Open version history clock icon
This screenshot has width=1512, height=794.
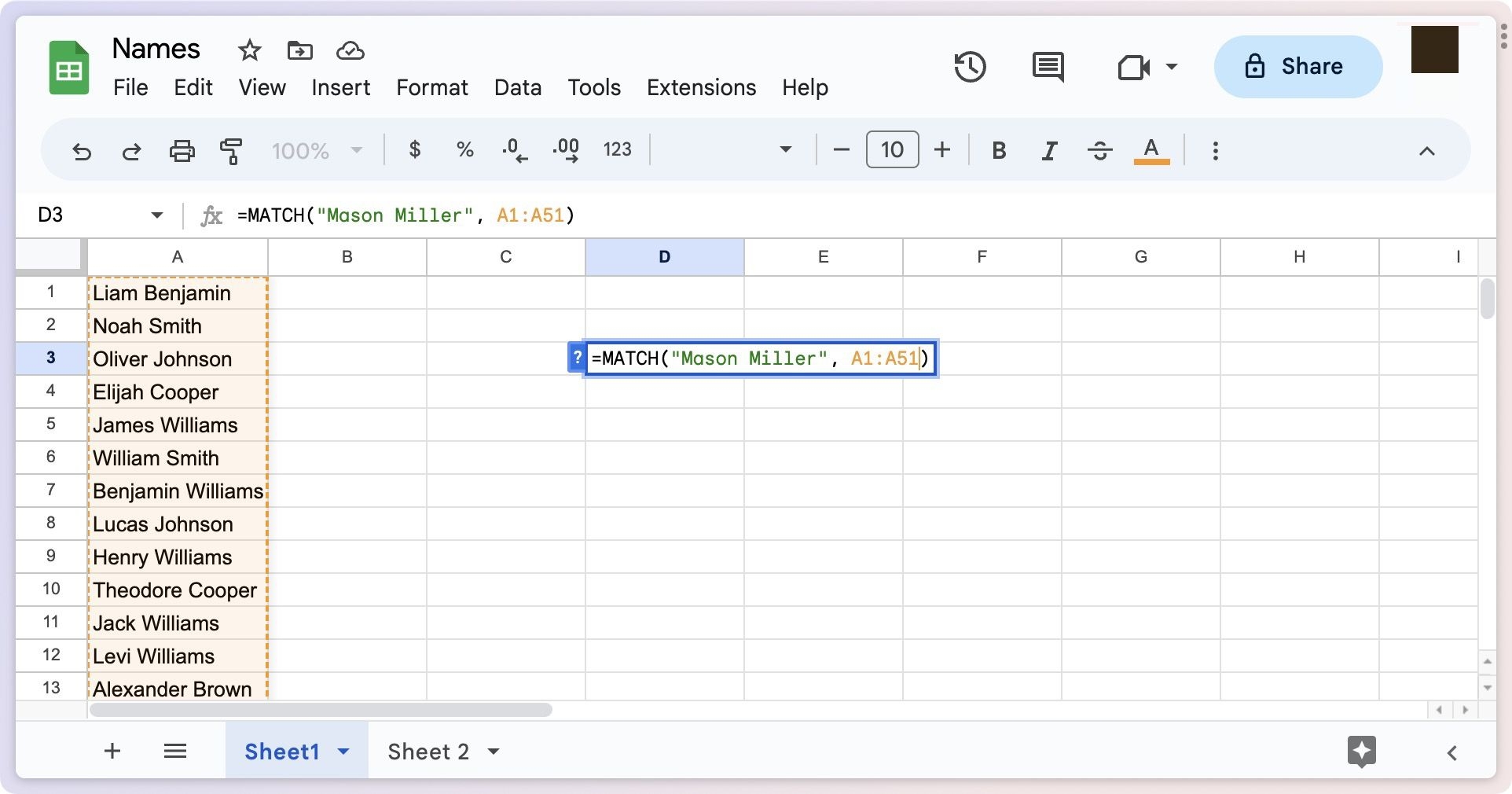tap(970, 67)
